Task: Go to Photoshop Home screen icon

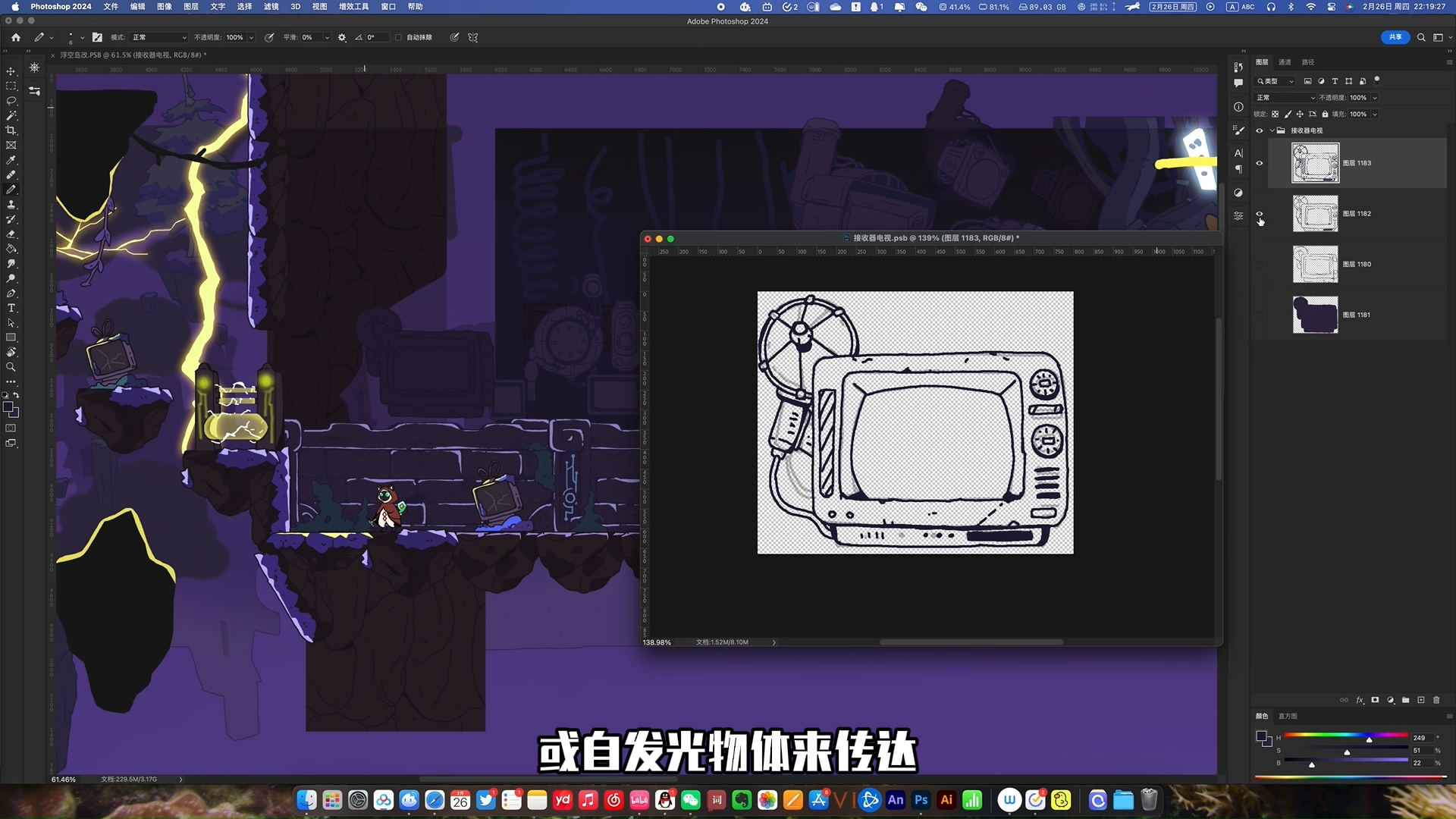Action: click(15, 37)
